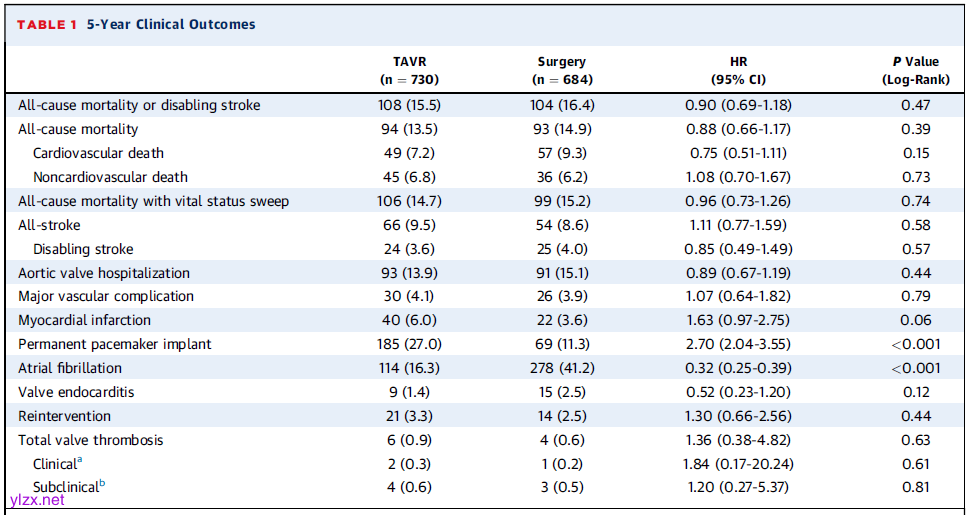This screenshot has height=515, width=972.
Task: Click the "Cardiovascular death" row label
Action: [x=98, y=153]
